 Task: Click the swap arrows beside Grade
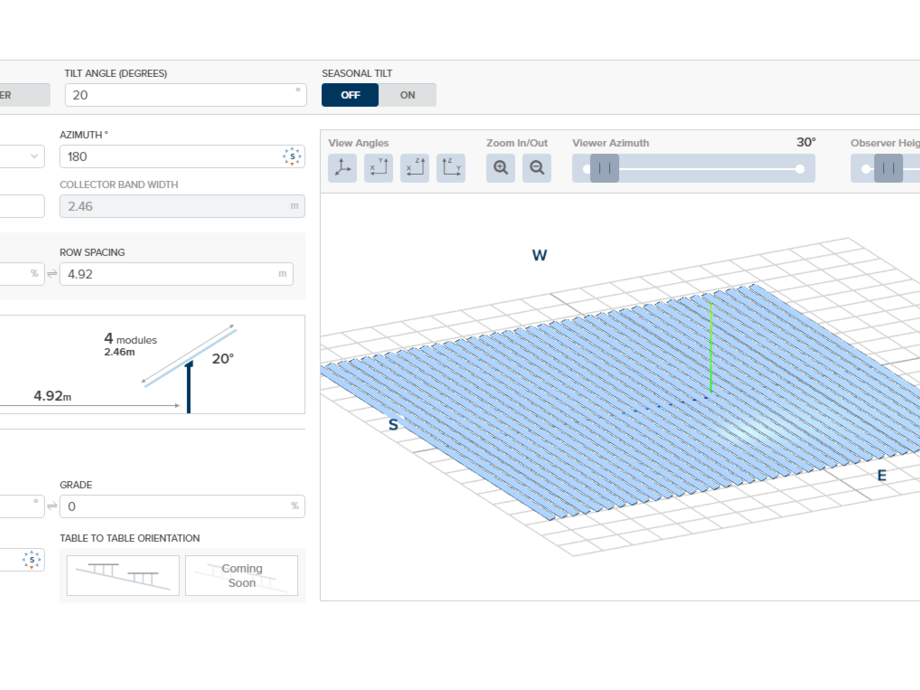[52, 506]
